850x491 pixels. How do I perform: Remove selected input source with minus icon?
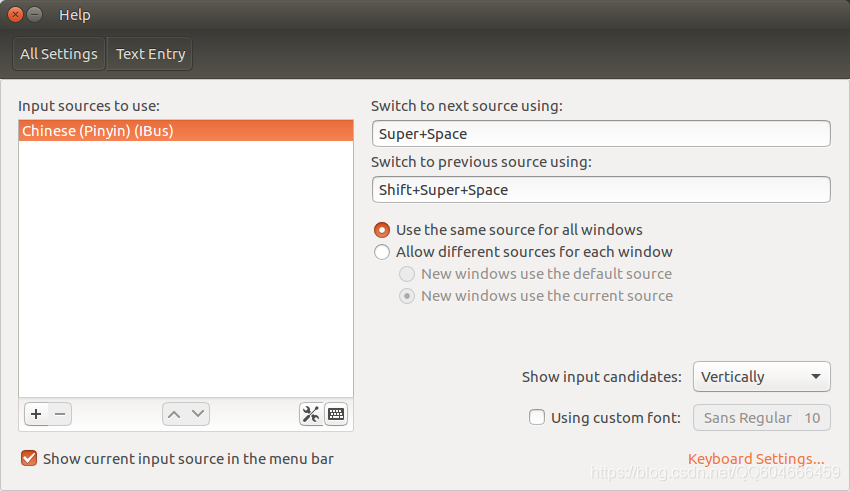(x=60, y=414)
